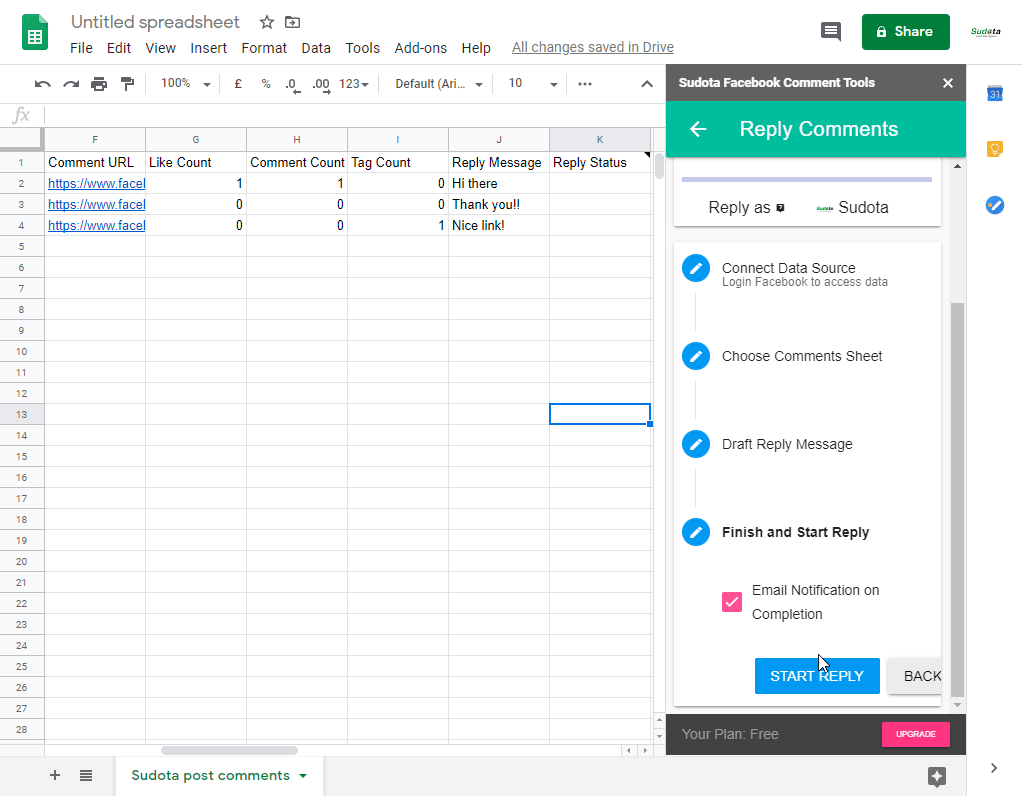1022x796 pixels.
Task: Click the START REPLY button
Action: pos(817,676)
